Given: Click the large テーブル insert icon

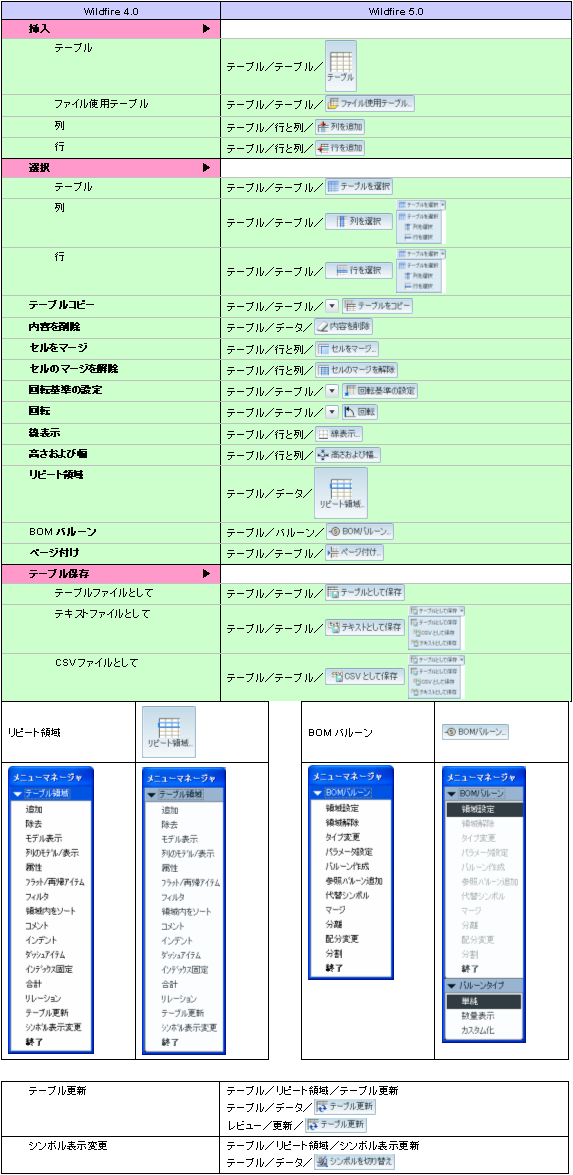Looking at the screenshot, I should point(341,67).
